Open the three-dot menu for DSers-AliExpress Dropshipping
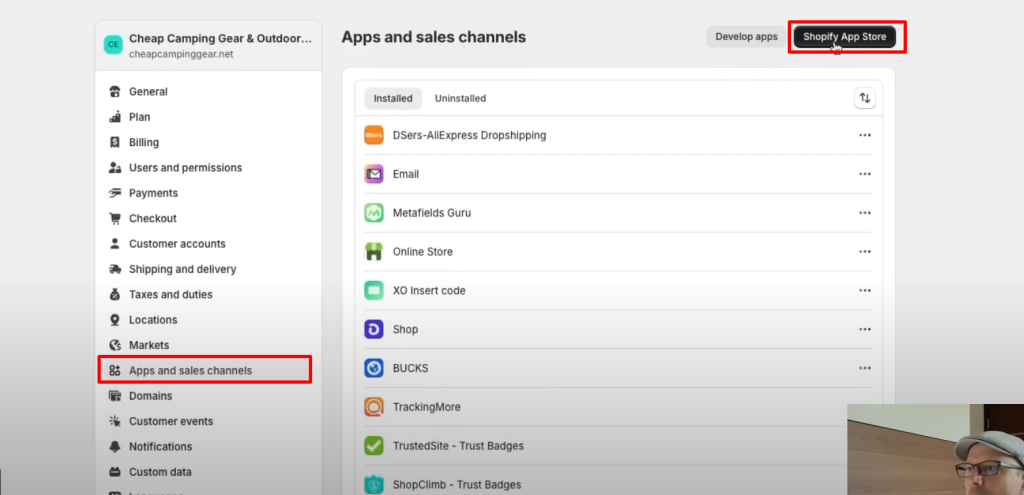The width and height of the screenshot is (1024, 495). pyautogui.click(x=865, y=135)
